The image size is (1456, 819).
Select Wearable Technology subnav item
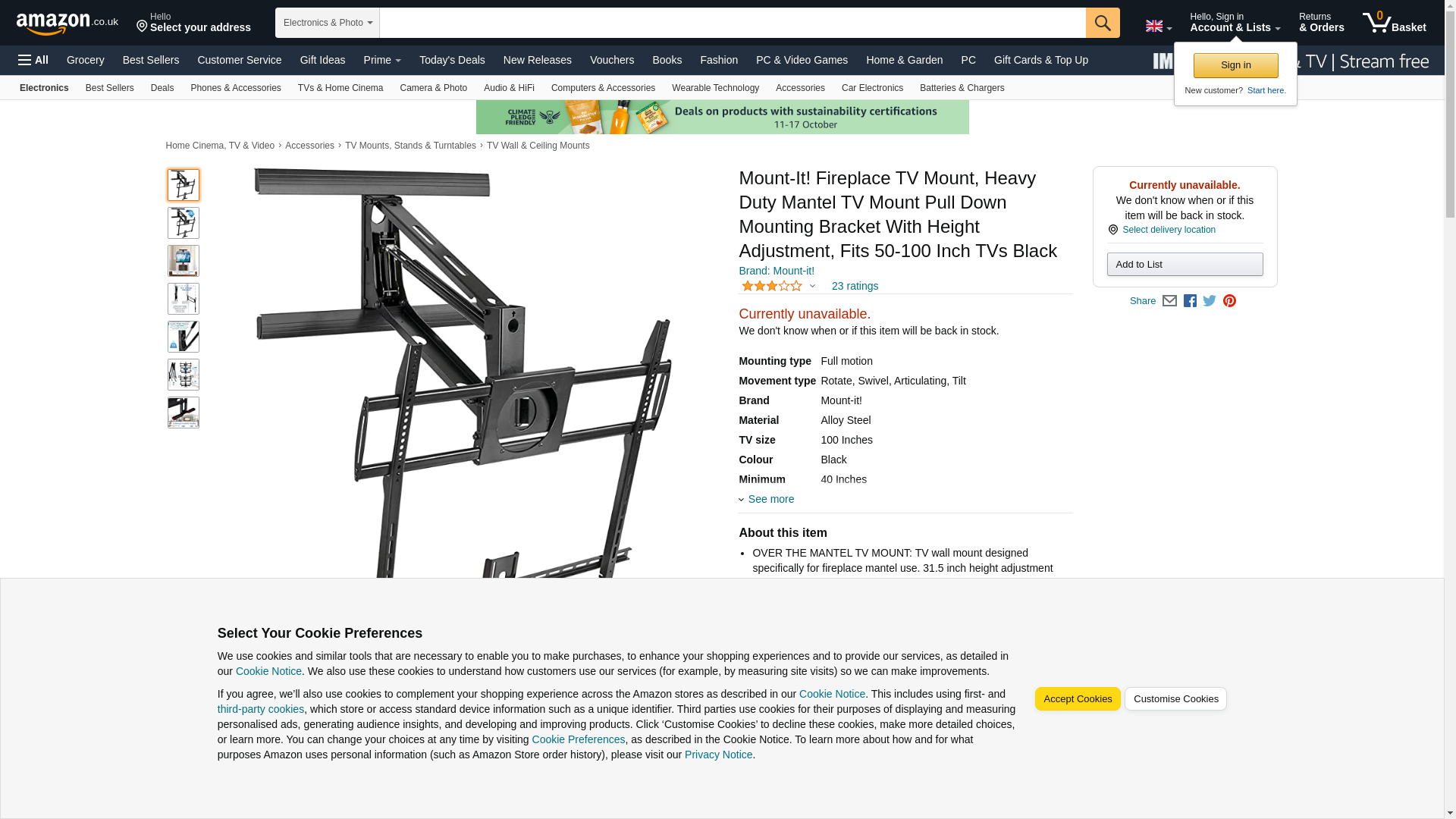(x=715, y=88)
